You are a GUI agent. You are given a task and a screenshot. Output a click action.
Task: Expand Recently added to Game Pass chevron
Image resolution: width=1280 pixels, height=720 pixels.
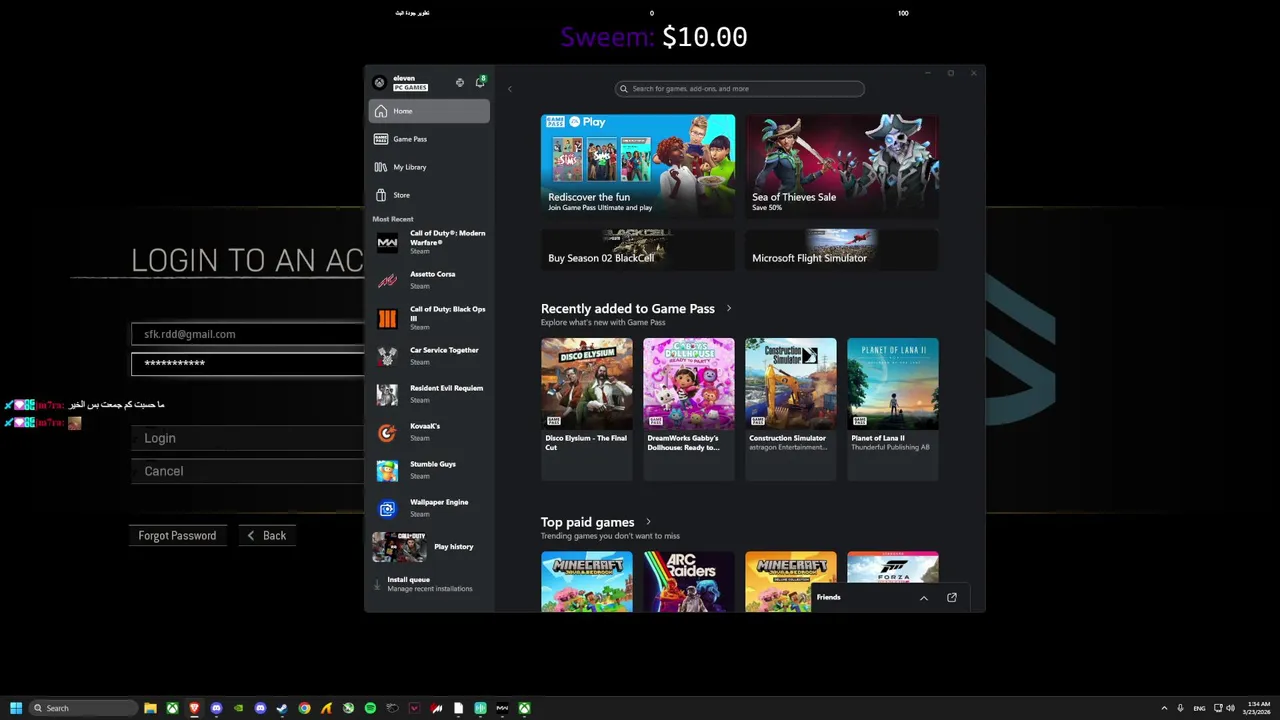point(729,308)
